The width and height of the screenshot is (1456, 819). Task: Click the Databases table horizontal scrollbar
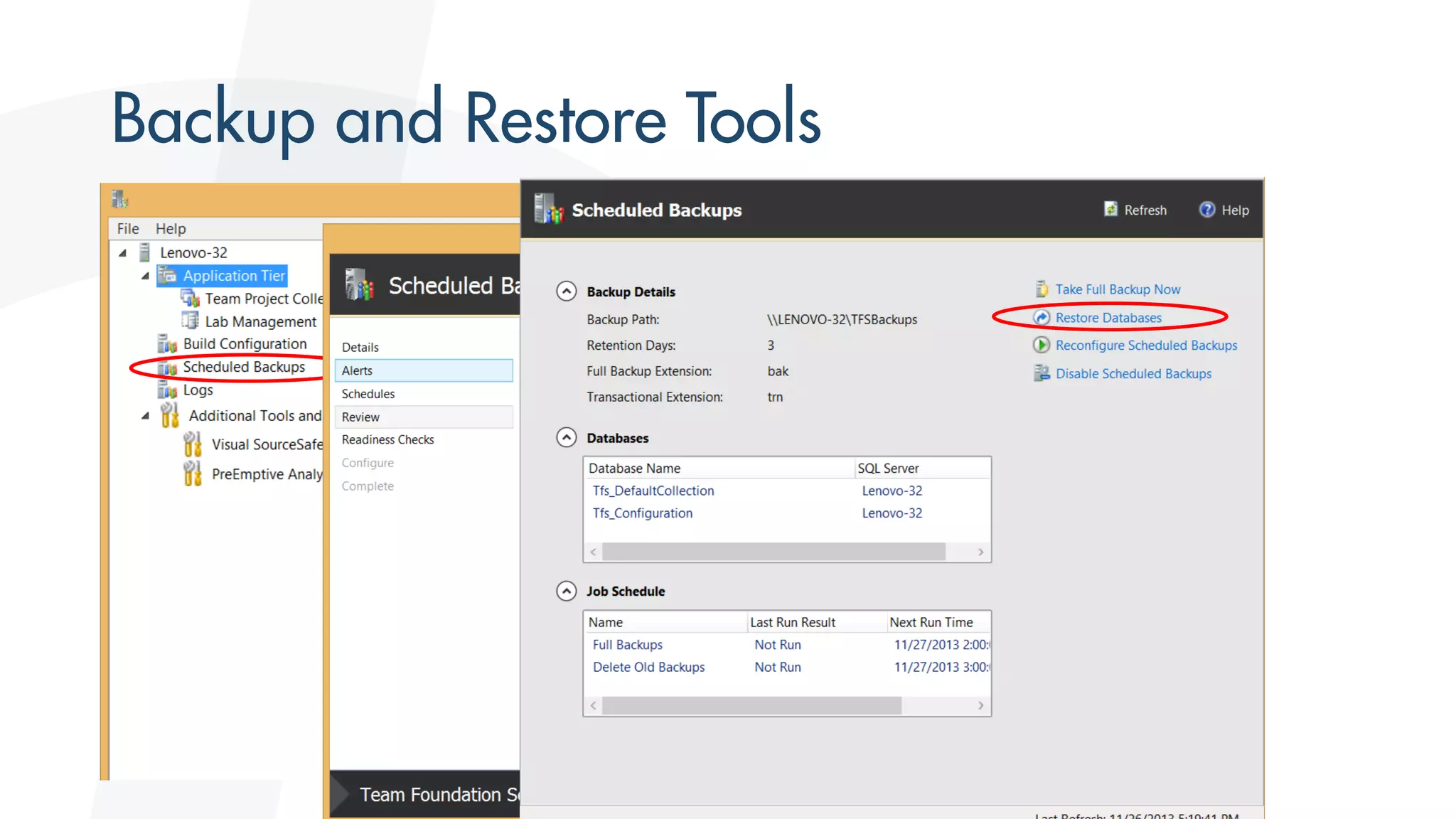tap(773, 552)
